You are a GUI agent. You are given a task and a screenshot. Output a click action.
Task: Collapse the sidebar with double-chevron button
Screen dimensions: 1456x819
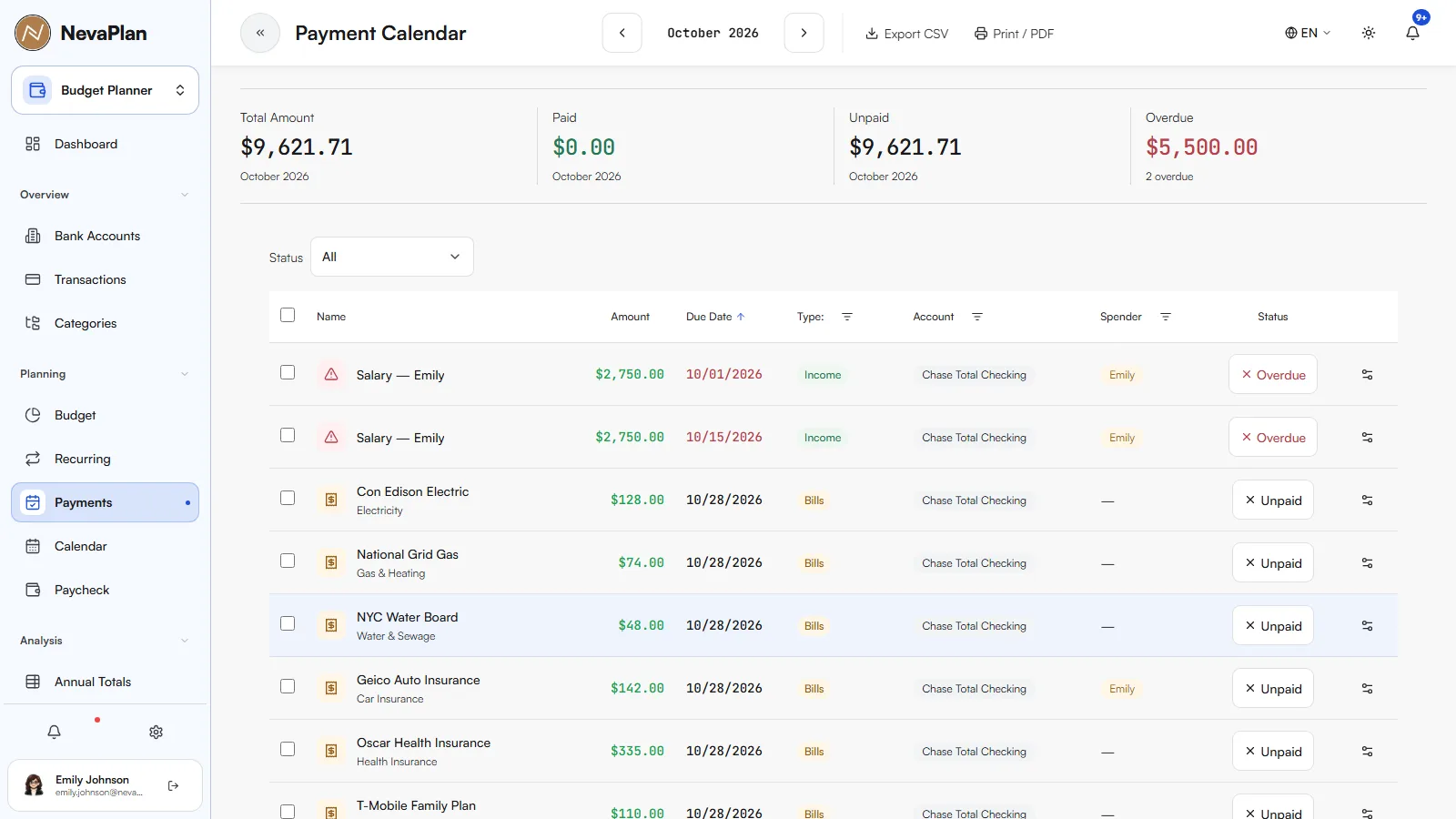[x=260, y=33]
